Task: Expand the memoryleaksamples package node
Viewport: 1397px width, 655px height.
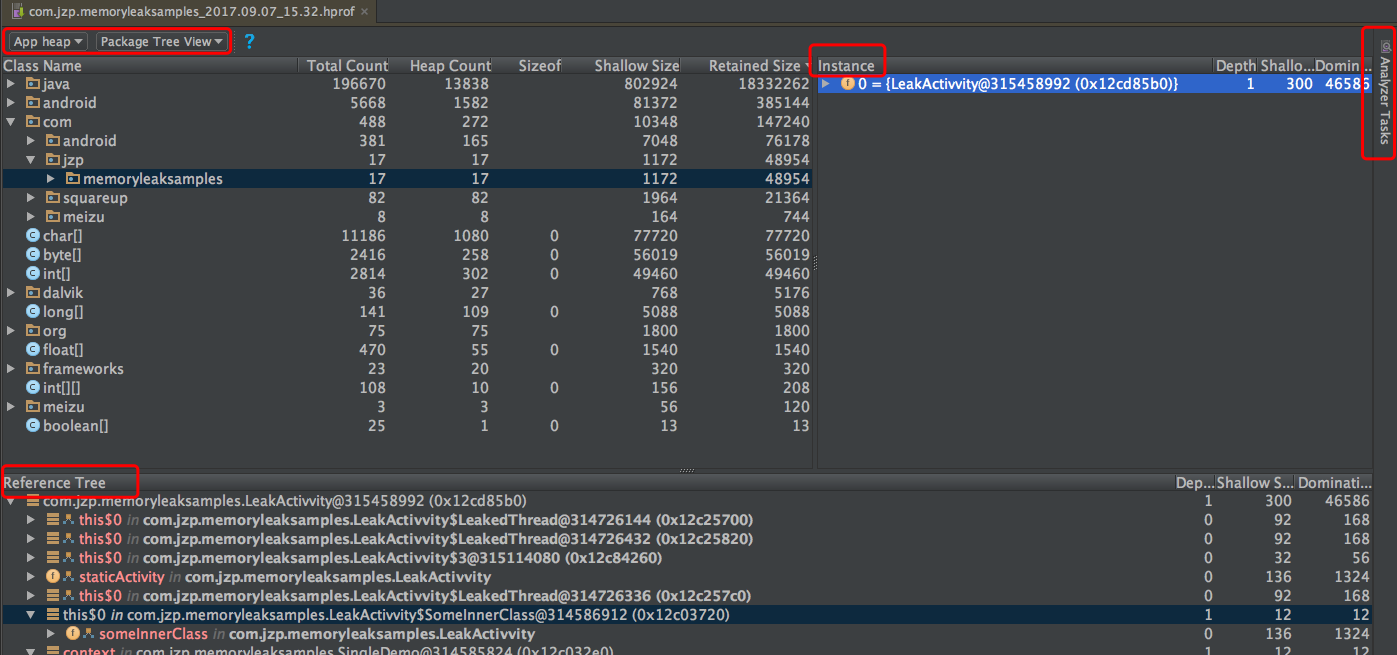Action: (51, 179)
